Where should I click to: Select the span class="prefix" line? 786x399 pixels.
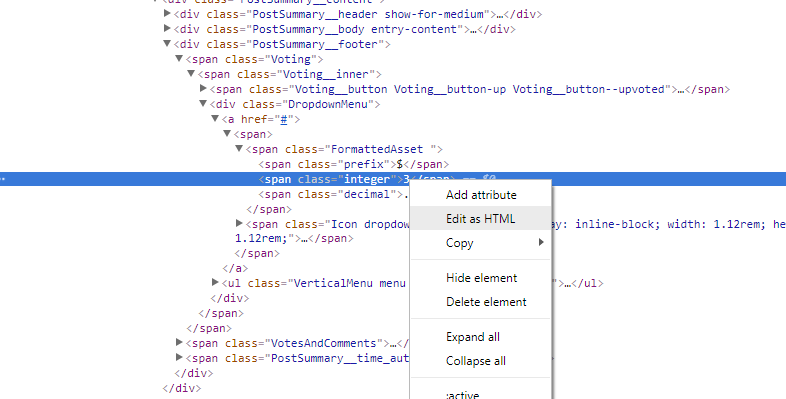point(353,164)
